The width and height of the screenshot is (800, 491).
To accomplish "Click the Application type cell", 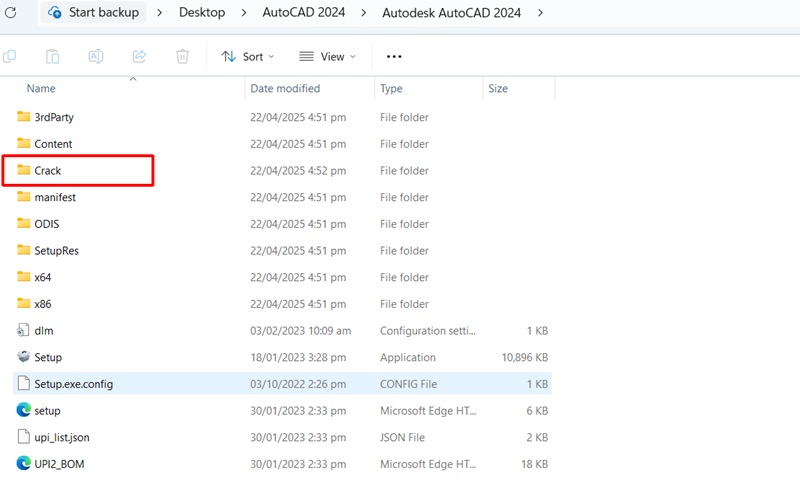I will tap(408, 357).
